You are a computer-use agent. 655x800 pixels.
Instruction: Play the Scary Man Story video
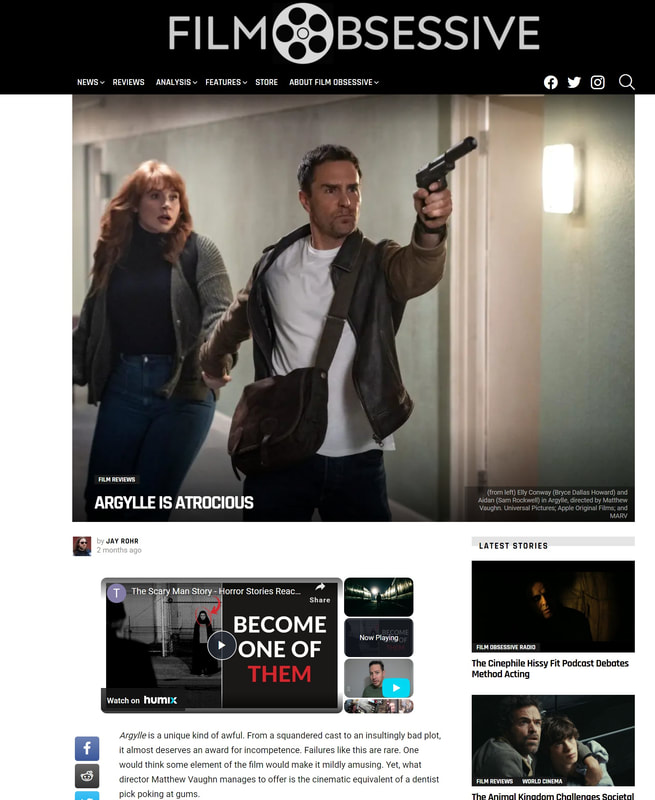[221, 645]
